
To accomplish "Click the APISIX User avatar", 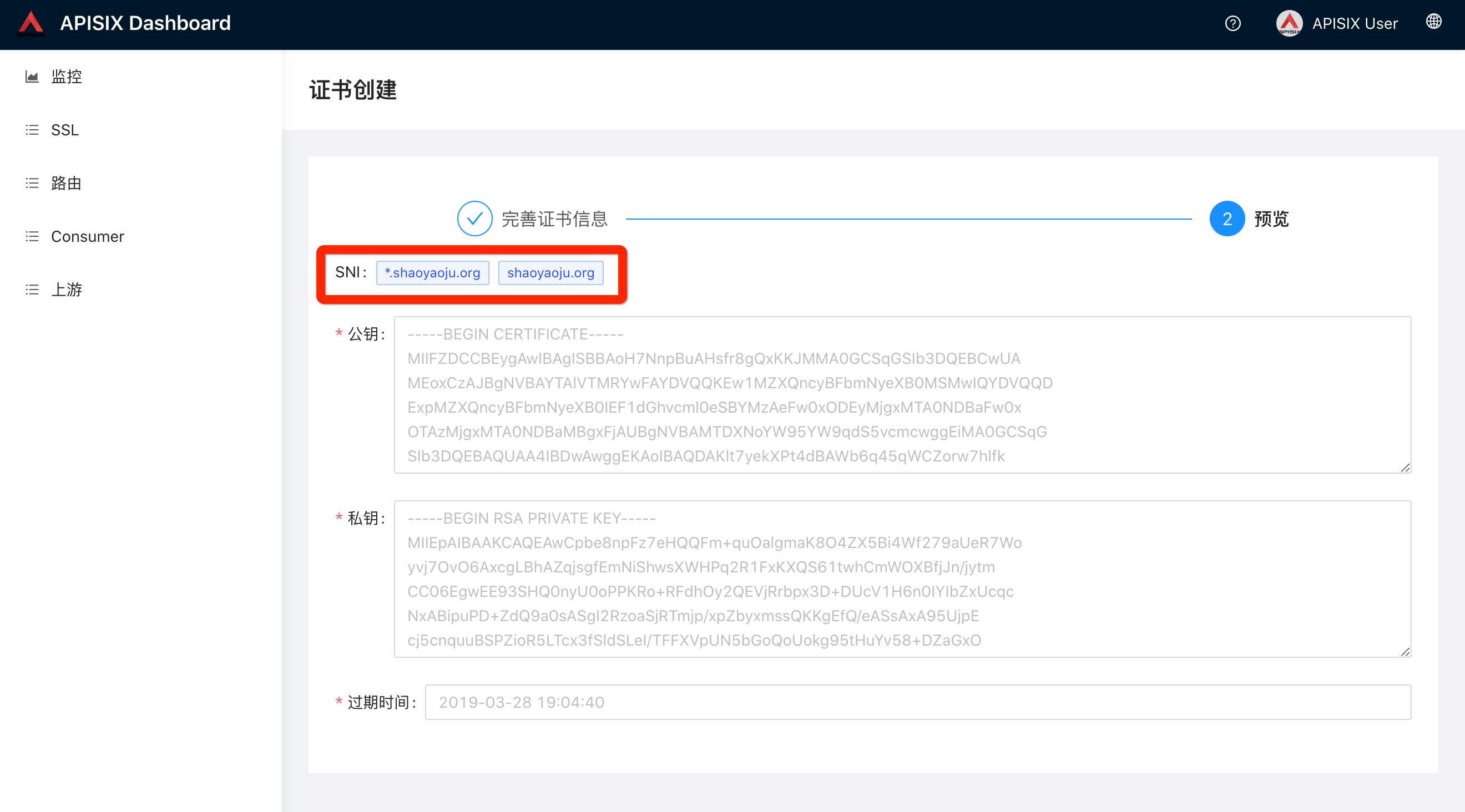I will [x=1290, y=23].
